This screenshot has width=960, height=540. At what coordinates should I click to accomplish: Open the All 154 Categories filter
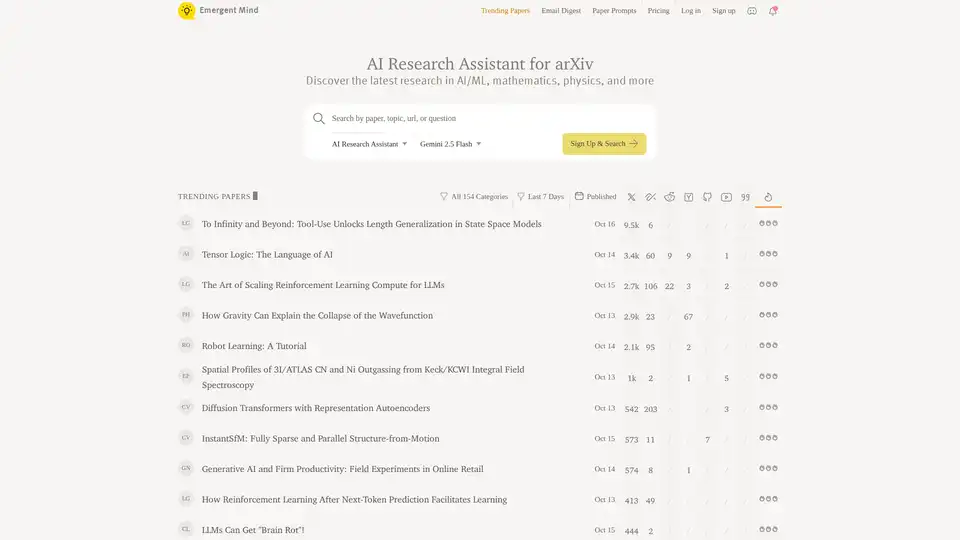[x=474, y=197]
